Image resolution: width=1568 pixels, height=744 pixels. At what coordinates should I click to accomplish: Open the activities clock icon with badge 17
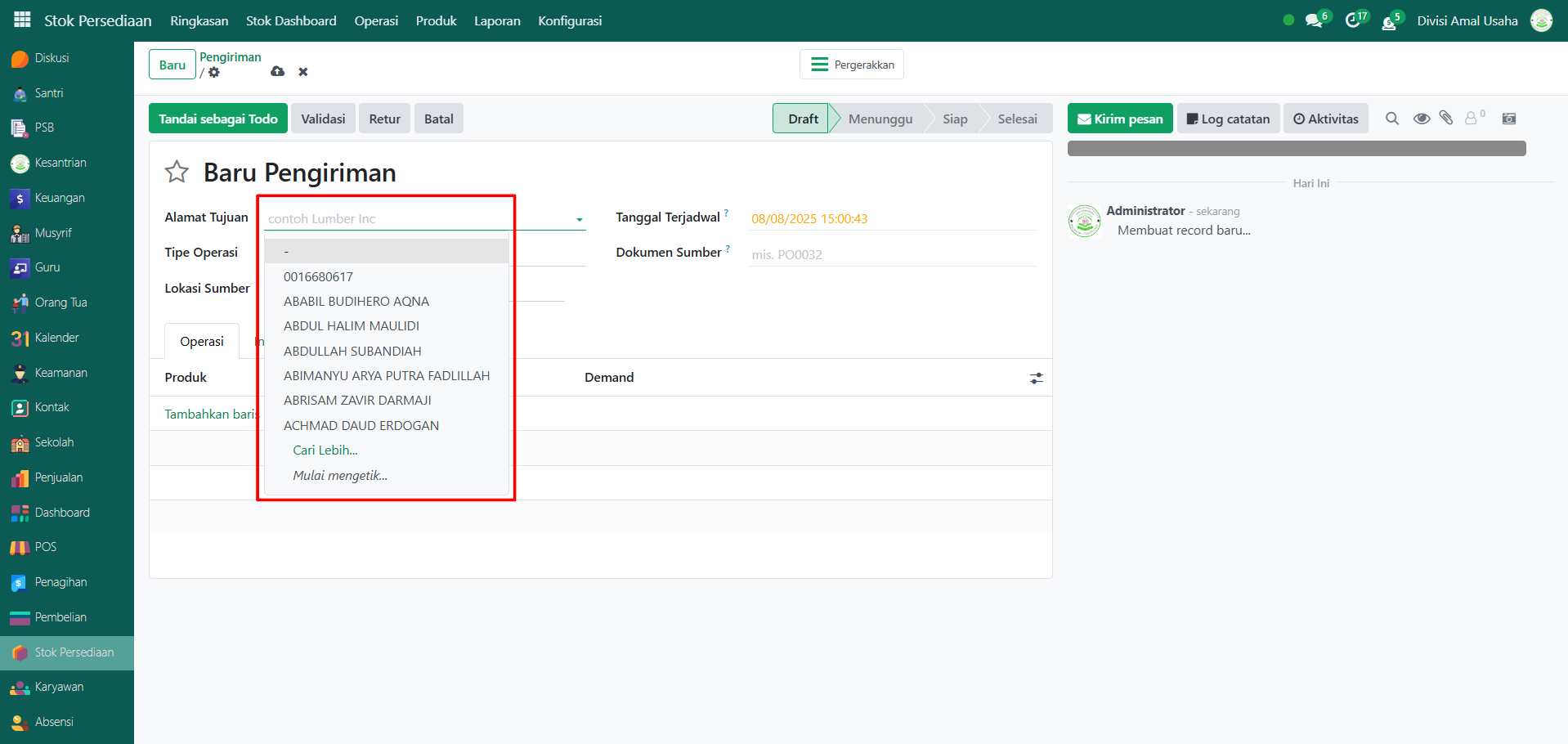tap(1353, 20)
